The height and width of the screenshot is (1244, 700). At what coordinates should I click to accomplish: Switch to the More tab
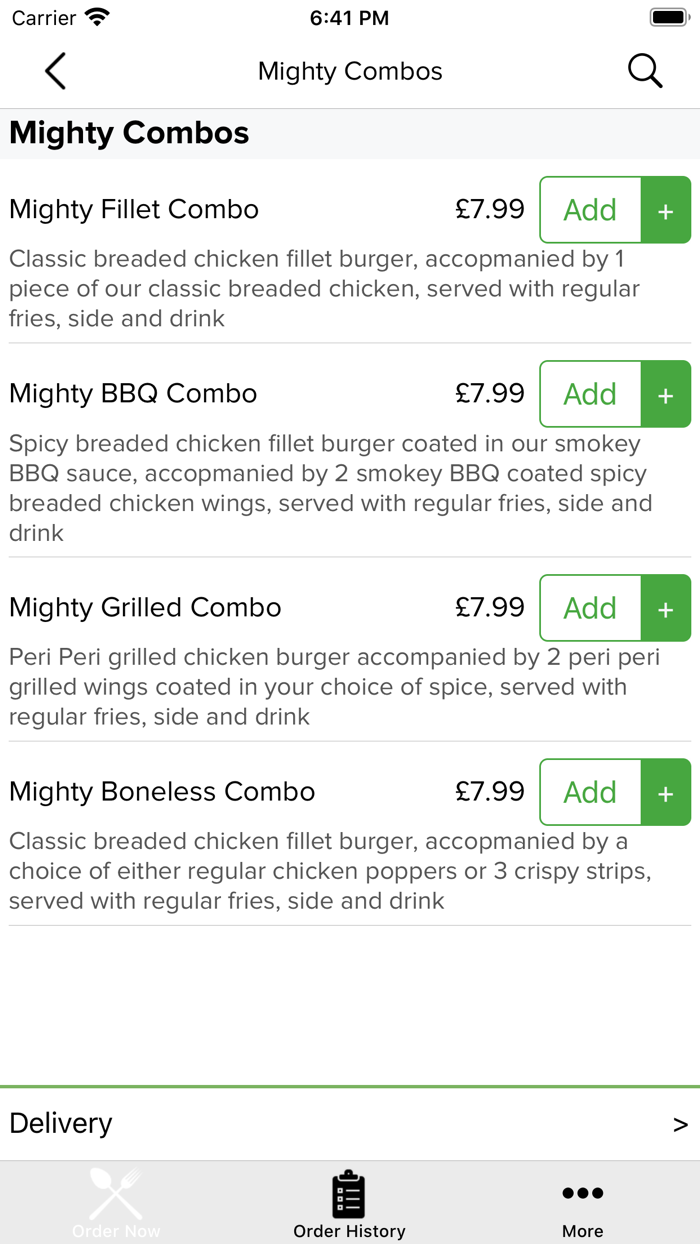[582, 1202]
